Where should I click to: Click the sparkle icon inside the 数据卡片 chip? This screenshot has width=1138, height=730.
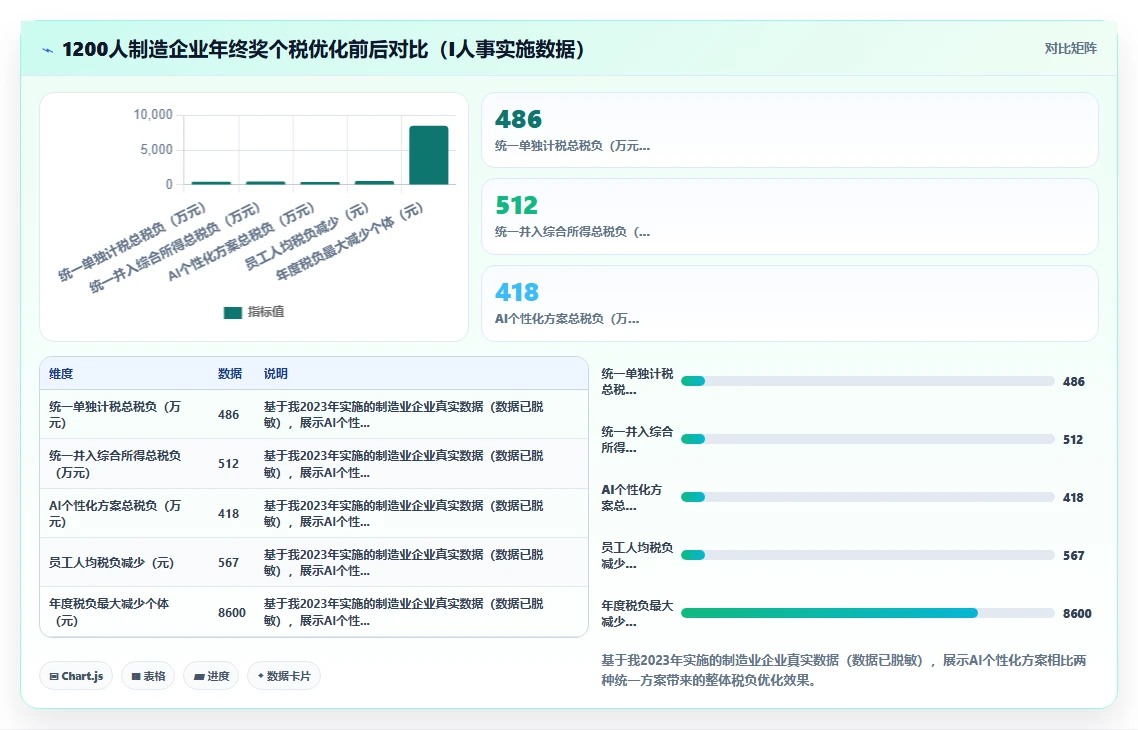click(x=261, y=676)
